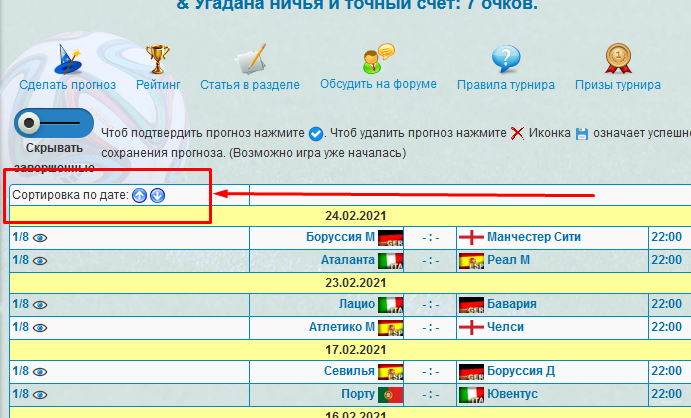Click Italian flag beside Лацио
Screen dimensions: 691x418
pos(390,305)
